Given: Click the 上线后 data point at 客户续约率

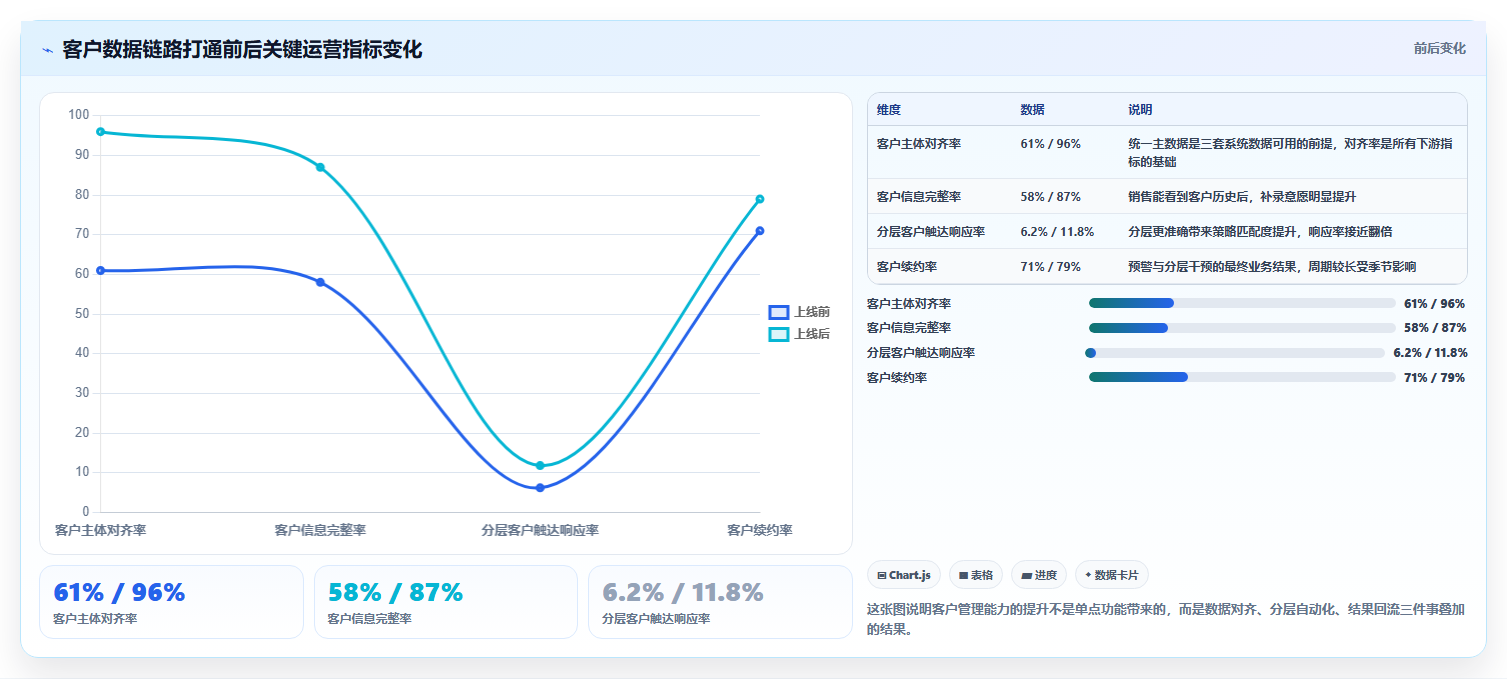Looking at the screenshot, I should (x=760, y=199).
